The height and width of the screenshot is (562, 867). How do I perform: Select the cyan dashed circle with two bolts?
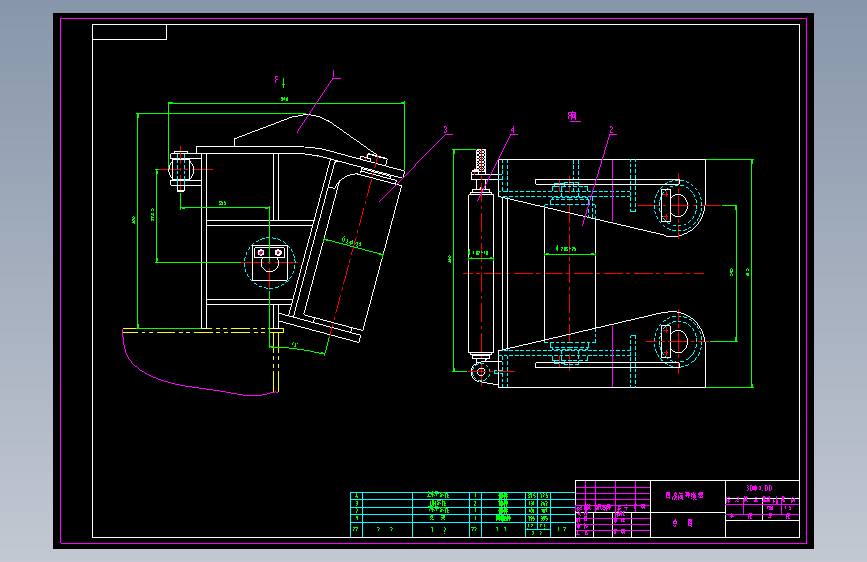[x=270, y=263]
